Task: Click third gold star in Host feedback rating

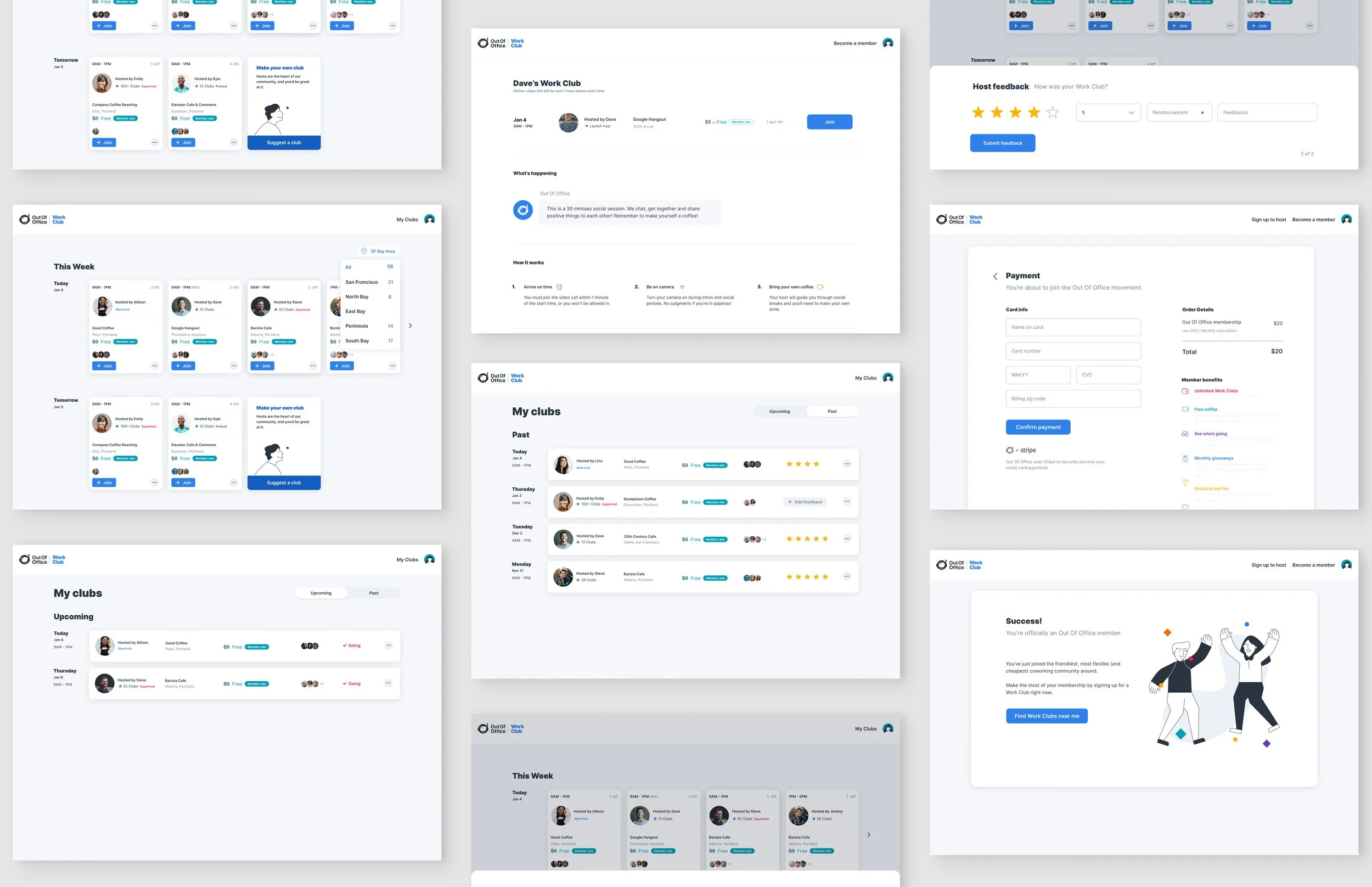Action: pyautogui.click(x=1015, y=113)
